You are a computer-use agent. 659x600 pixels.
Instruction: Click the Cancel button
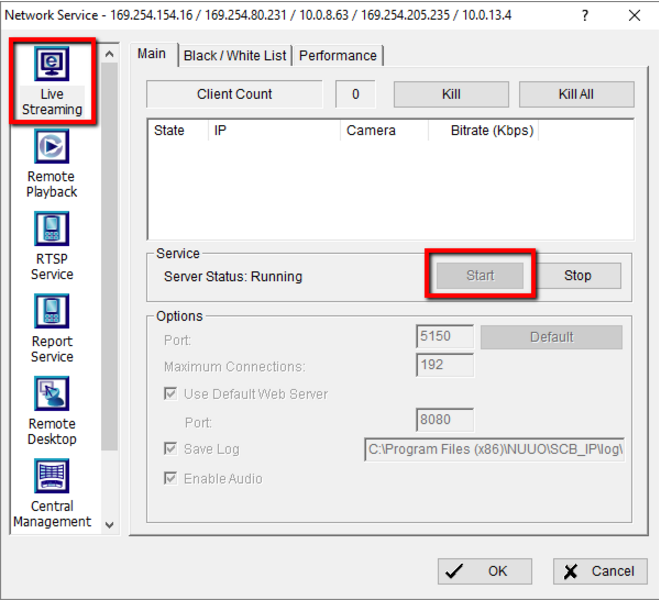click(x=600, y=571)
